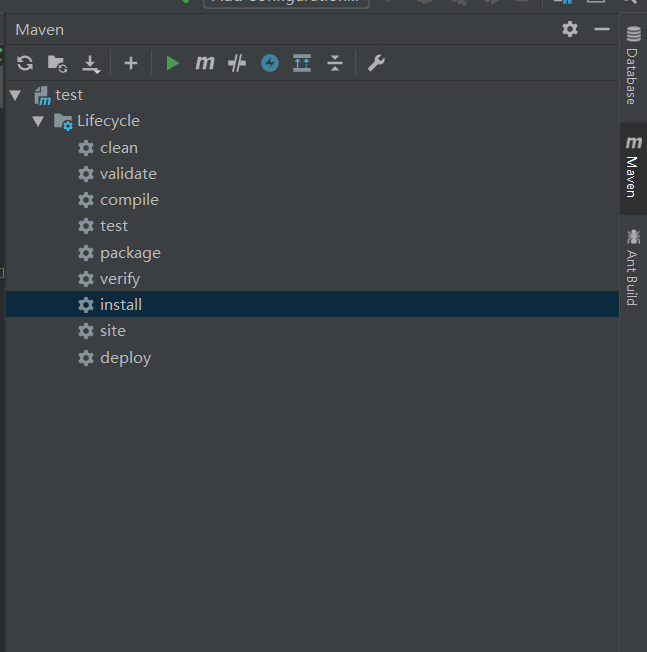Toggle offline mode icon
647x652 pixels.
coord(237,63)
